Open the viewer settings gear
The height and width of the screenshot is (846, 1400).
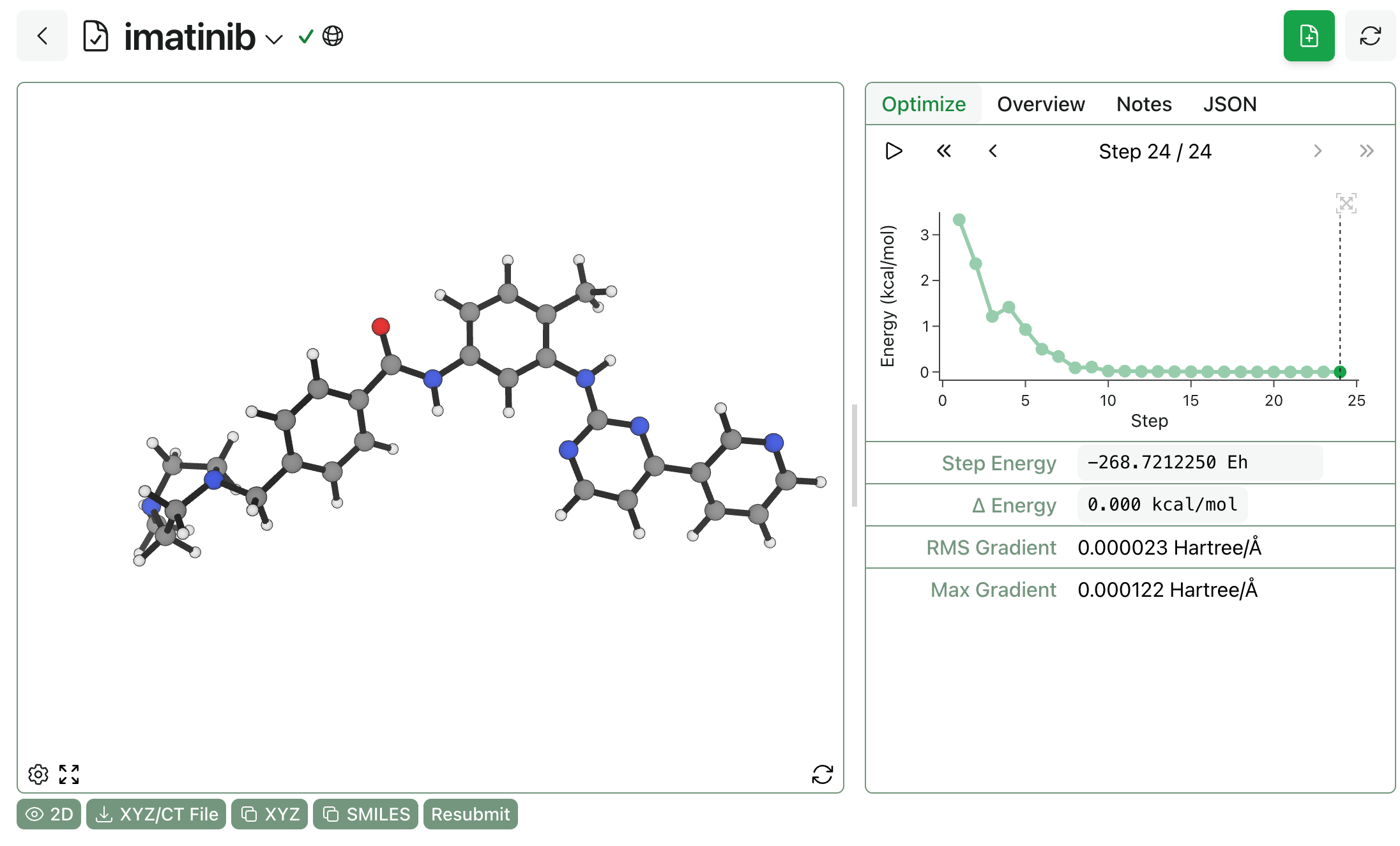click(38, 774)
